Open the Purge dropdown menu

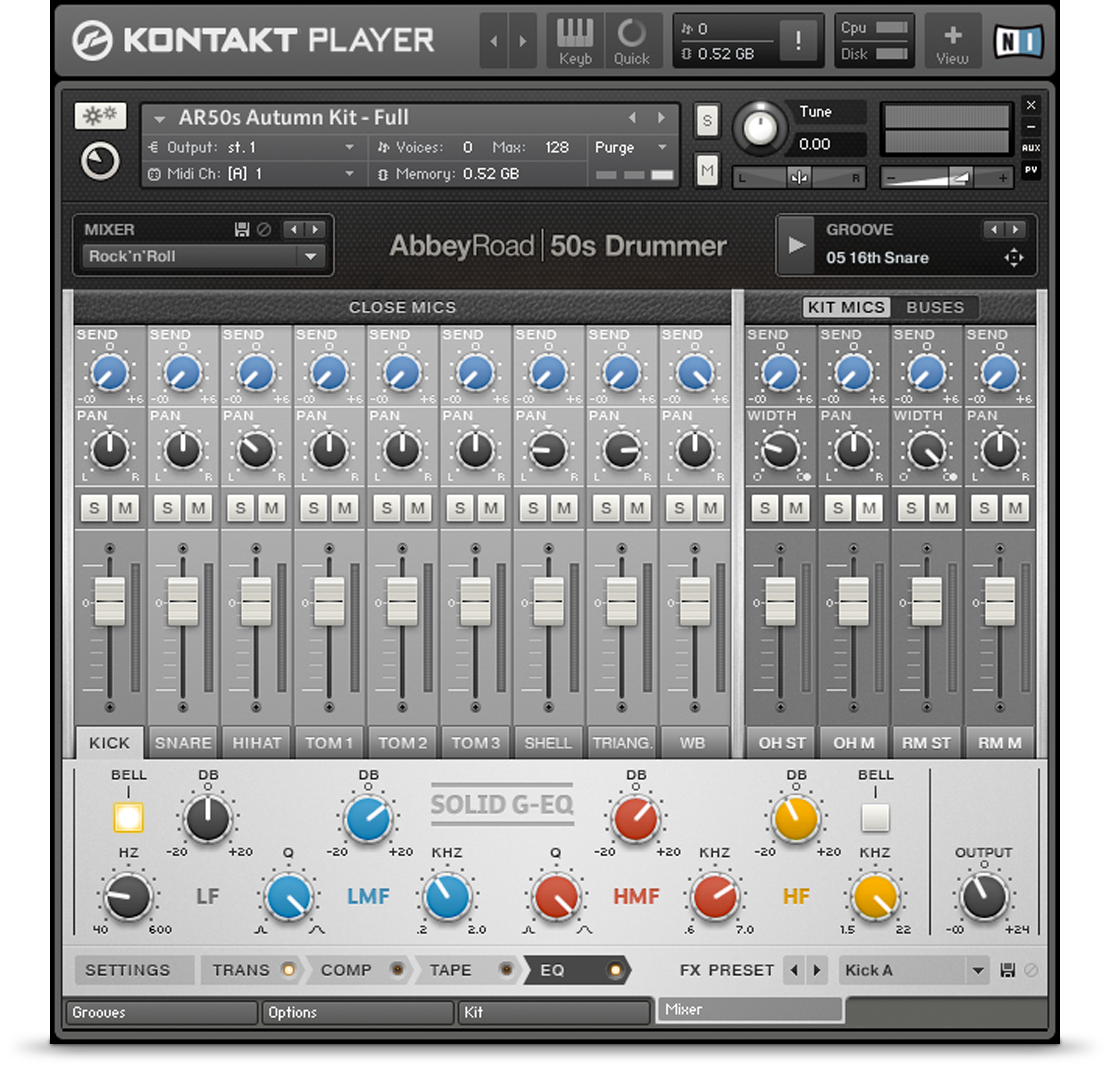[x=631, y=148]
